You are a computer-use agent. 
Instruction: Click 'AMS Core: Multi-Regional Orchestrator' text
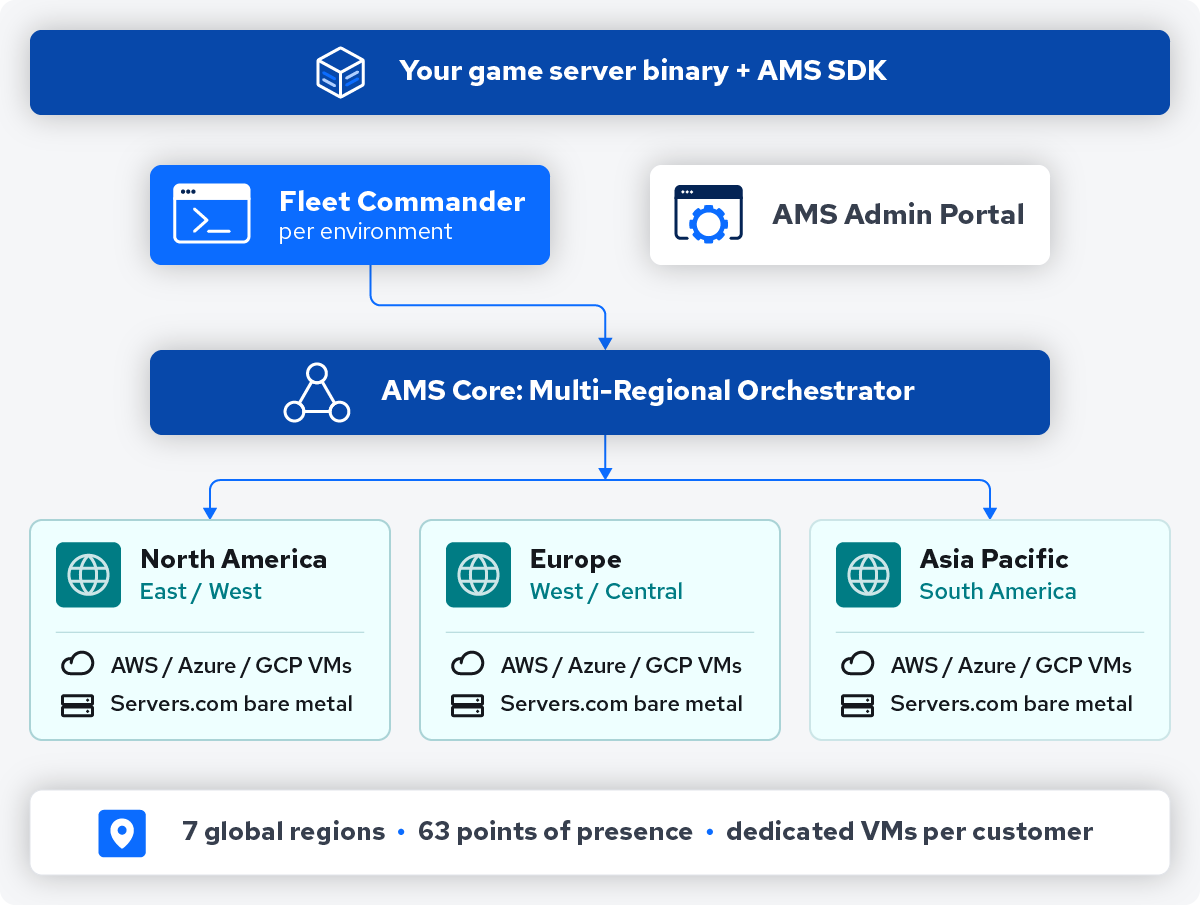click(648, 390)
